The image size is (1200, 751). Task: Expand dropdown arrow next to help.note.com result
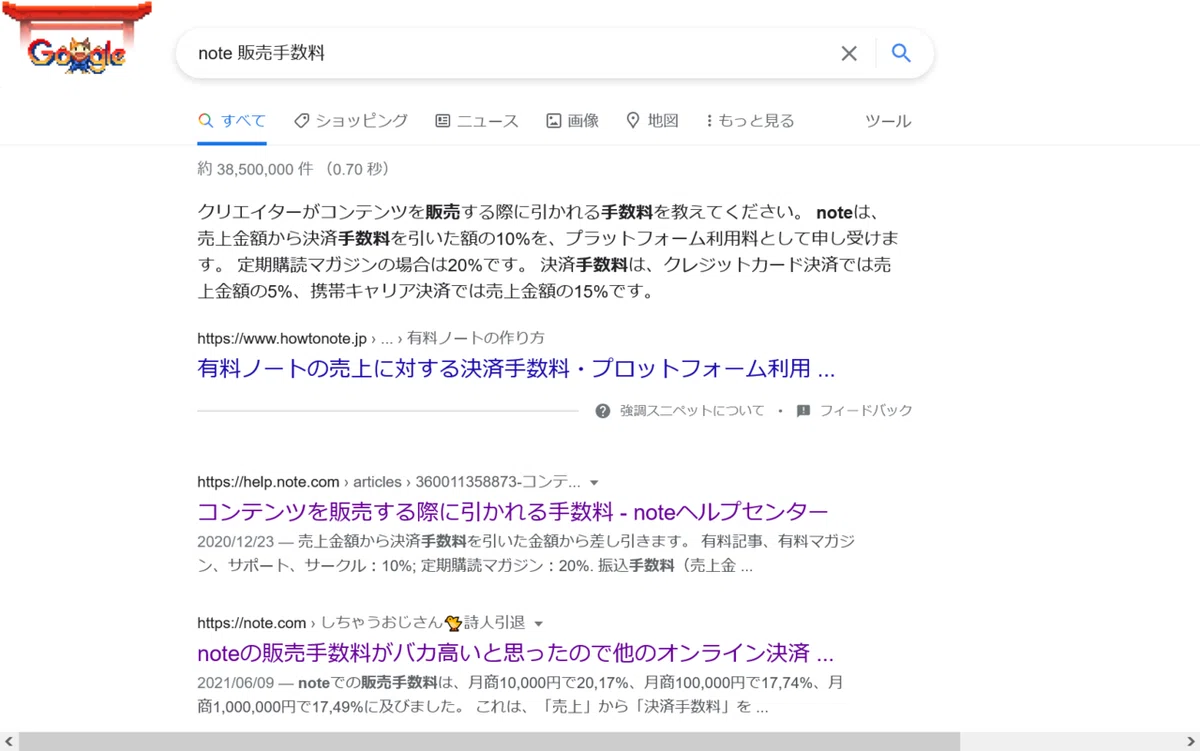click(594, 482)
